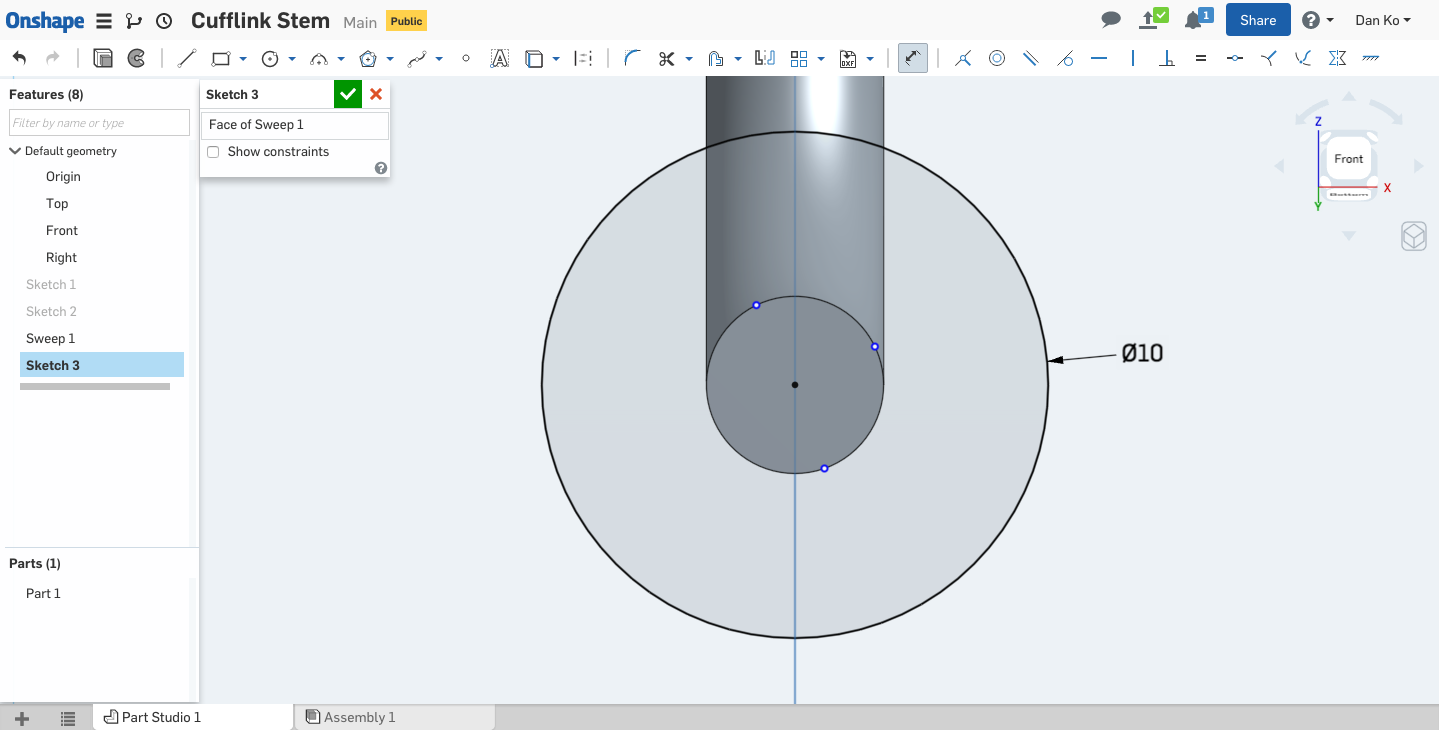This screenshot has height=730, width=1439.
Task: Collapse the Default geometry folder
Action: tap(15, 151)
